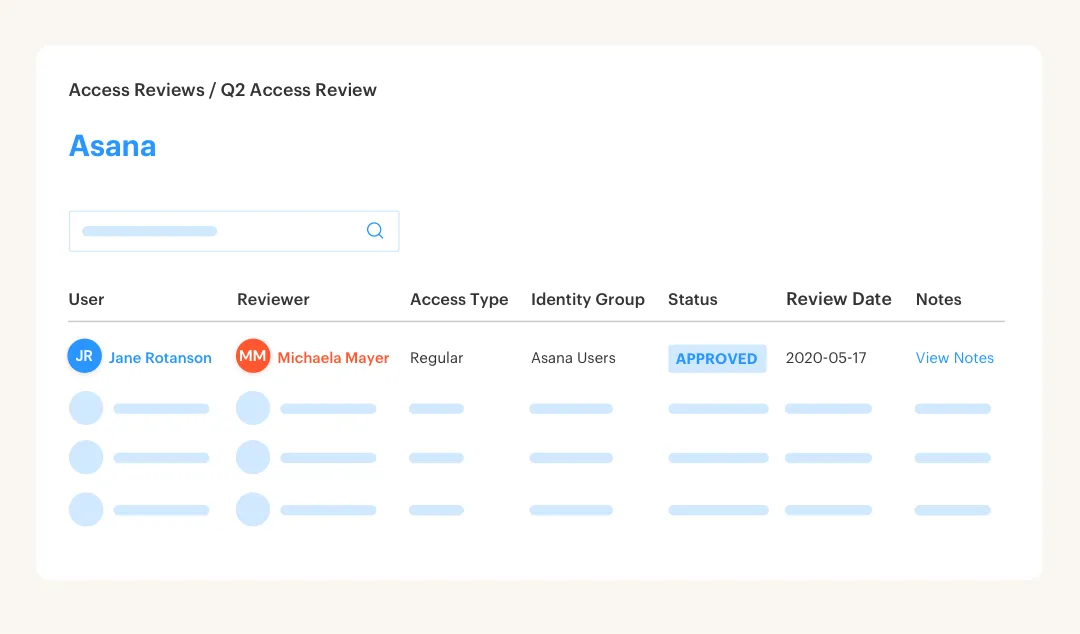This screenshot has height=634, width=1080.
Task: Click the 2020-05-17 review date cell
Action: (826, 358)
